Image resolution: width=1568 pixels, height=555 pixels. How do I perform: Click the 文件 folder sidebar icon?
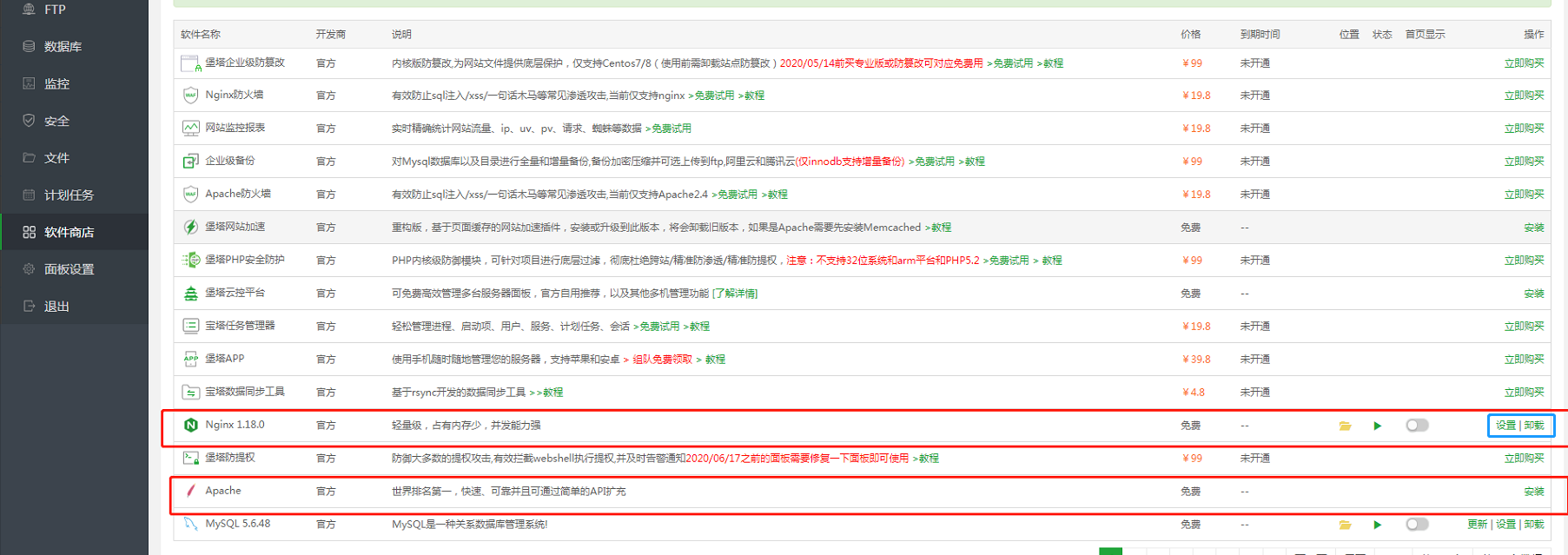click(29, 158)
